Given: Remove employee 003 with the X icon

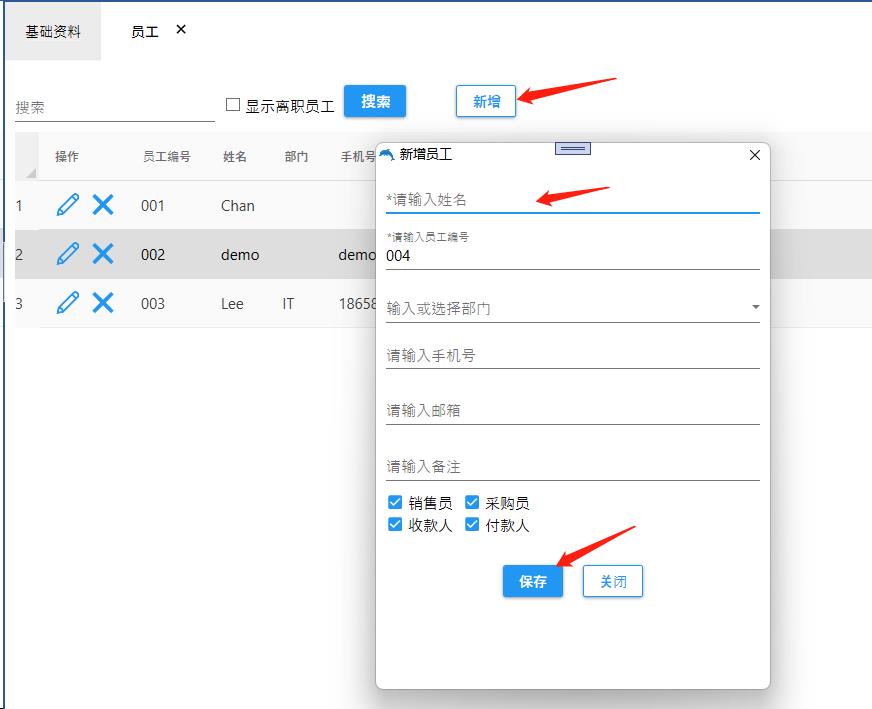Looking at the screenshot, I should pos(103,303).
